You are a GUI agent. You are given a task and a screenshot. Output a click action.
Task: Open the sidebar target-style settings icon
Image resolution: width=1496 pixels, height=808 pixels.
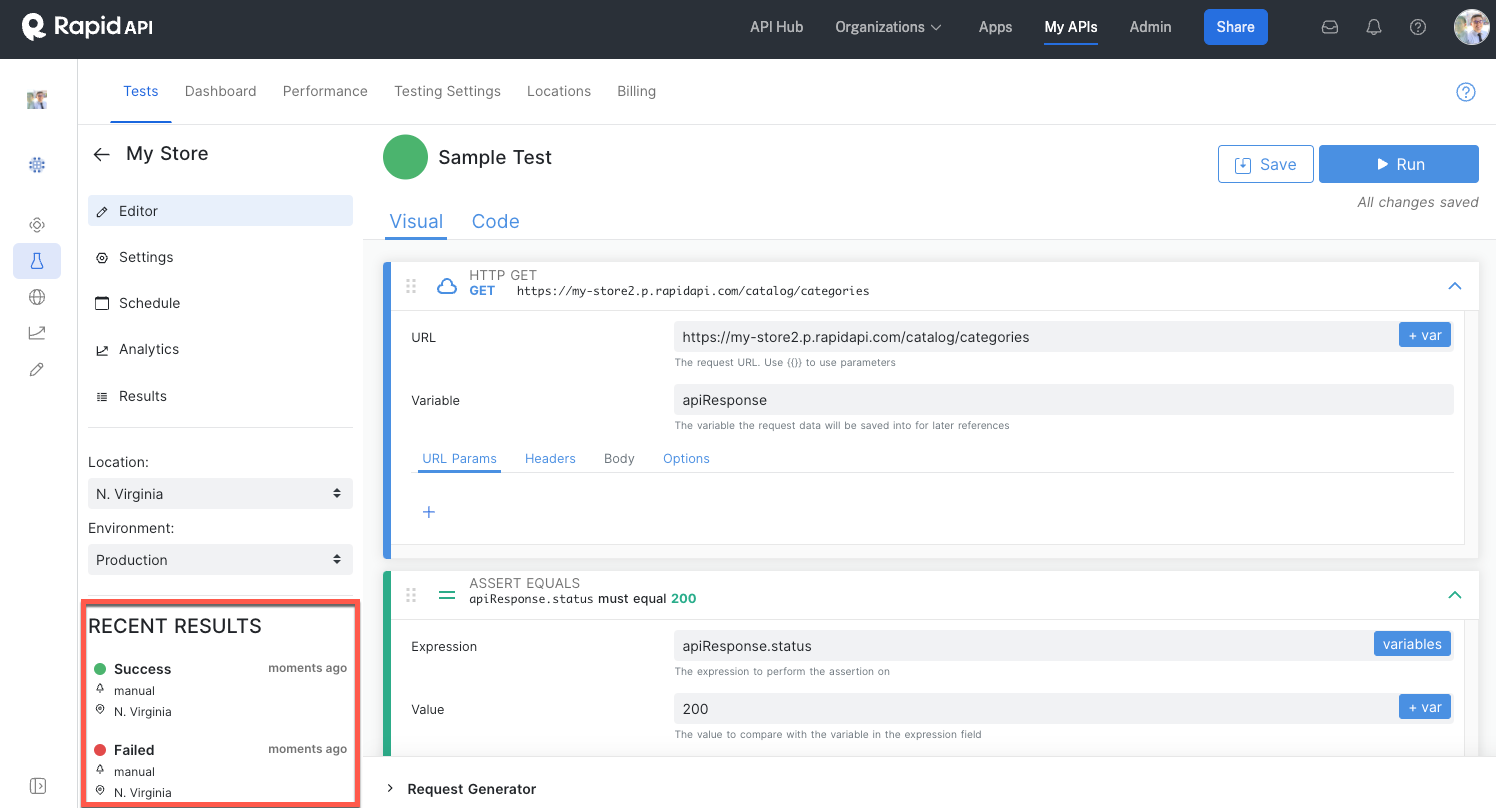[37, 225]
